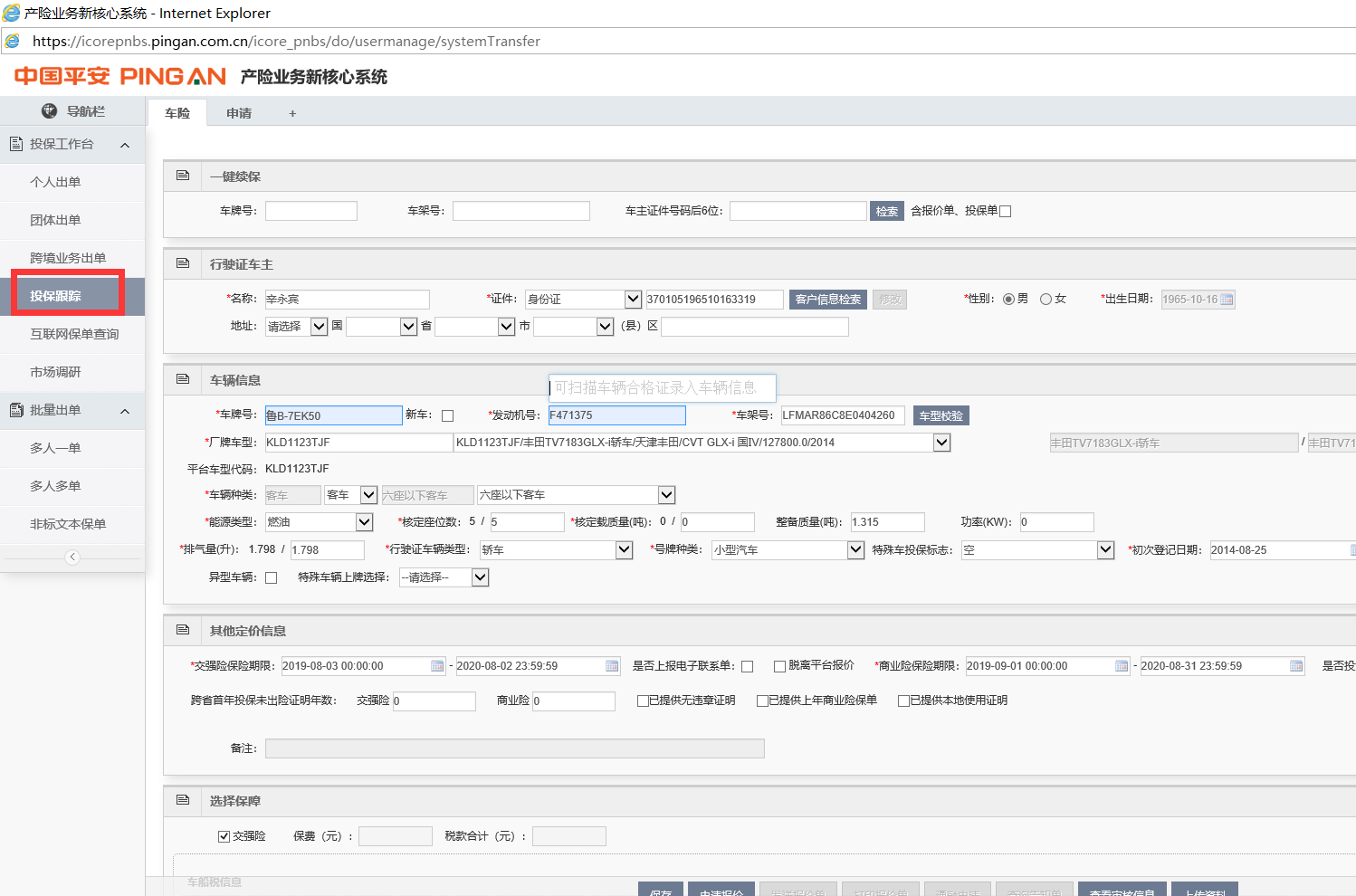
Task: Click the 一键续保 section header icon
Action: (x=183, y=176)
